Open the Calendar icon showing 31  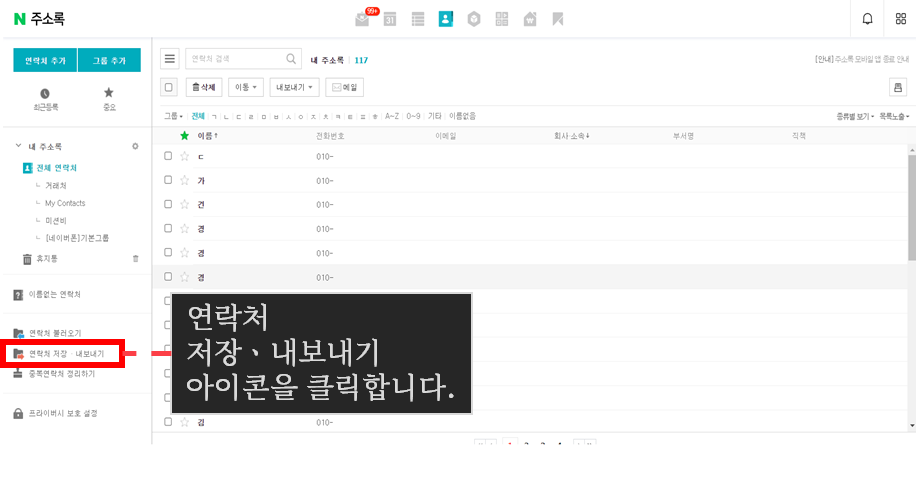390,19
